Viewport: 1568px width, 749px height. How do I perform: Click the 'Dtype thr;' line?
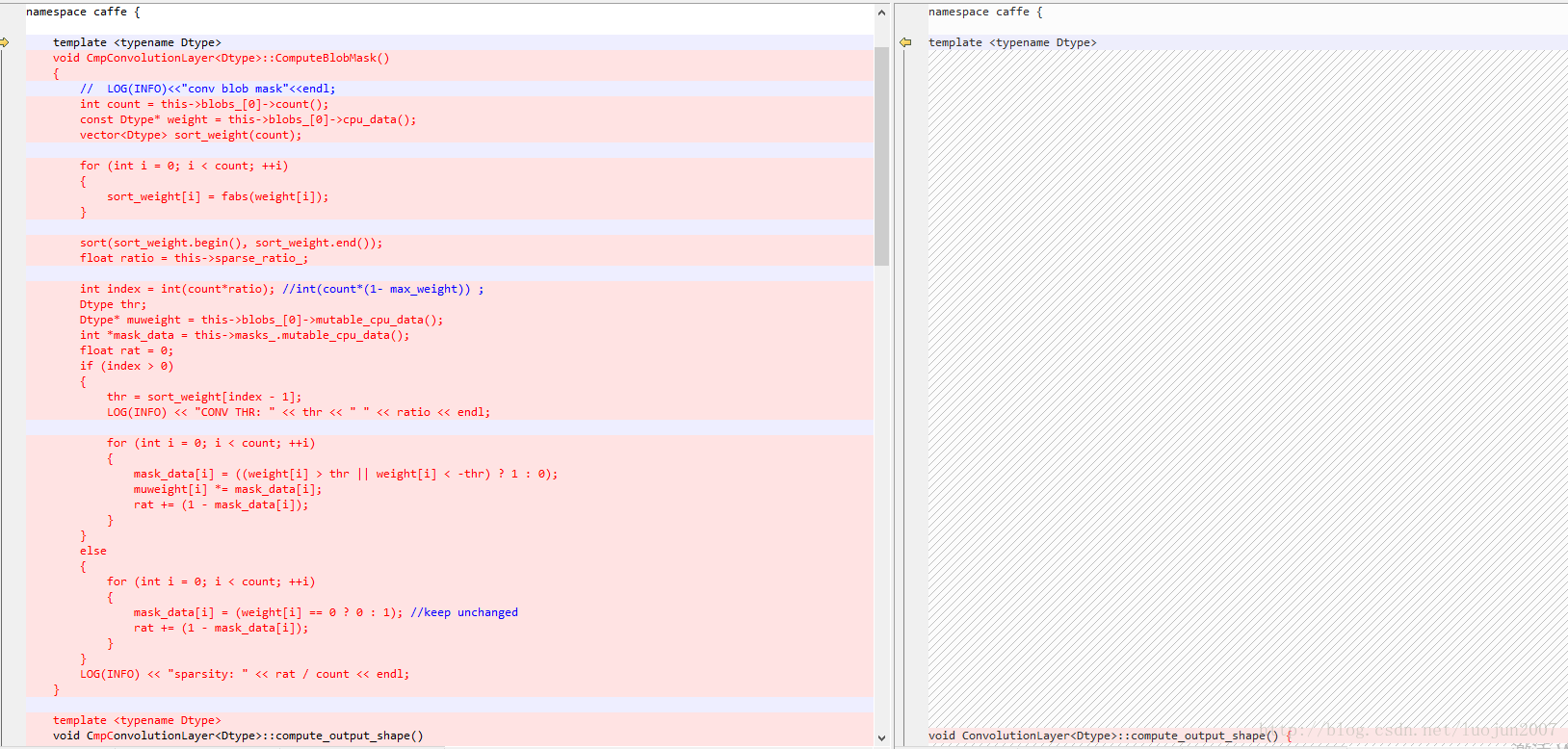[114, 304]
